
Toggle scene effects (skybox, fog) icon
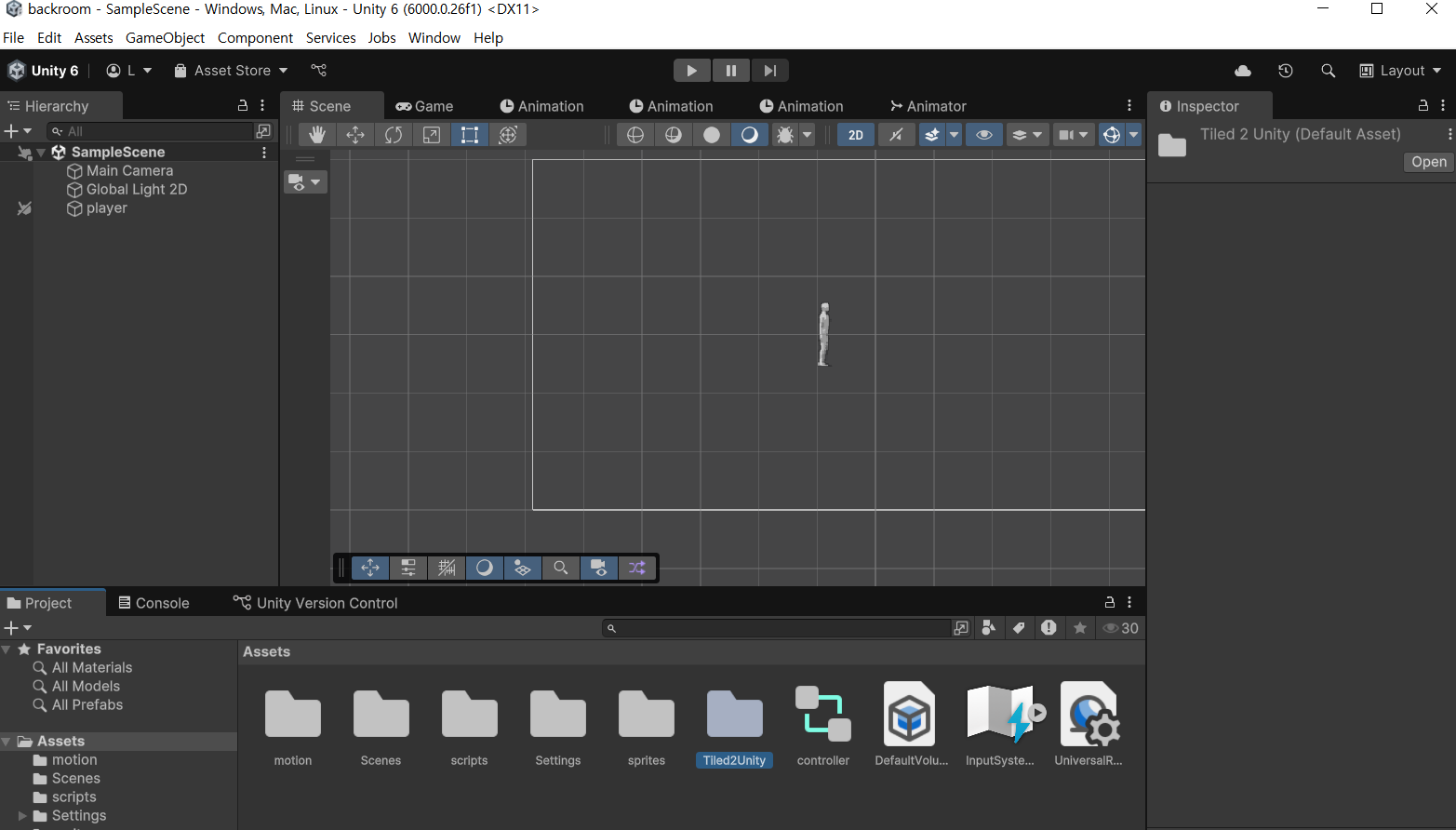[x=932, y=135]
